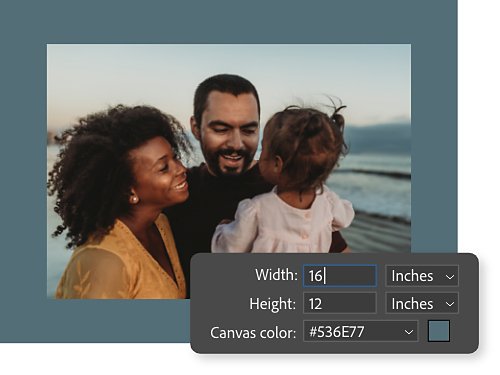Click the Width: label
Screen dimensions: 500x375
pyautogui.click(x=276, y=275)
